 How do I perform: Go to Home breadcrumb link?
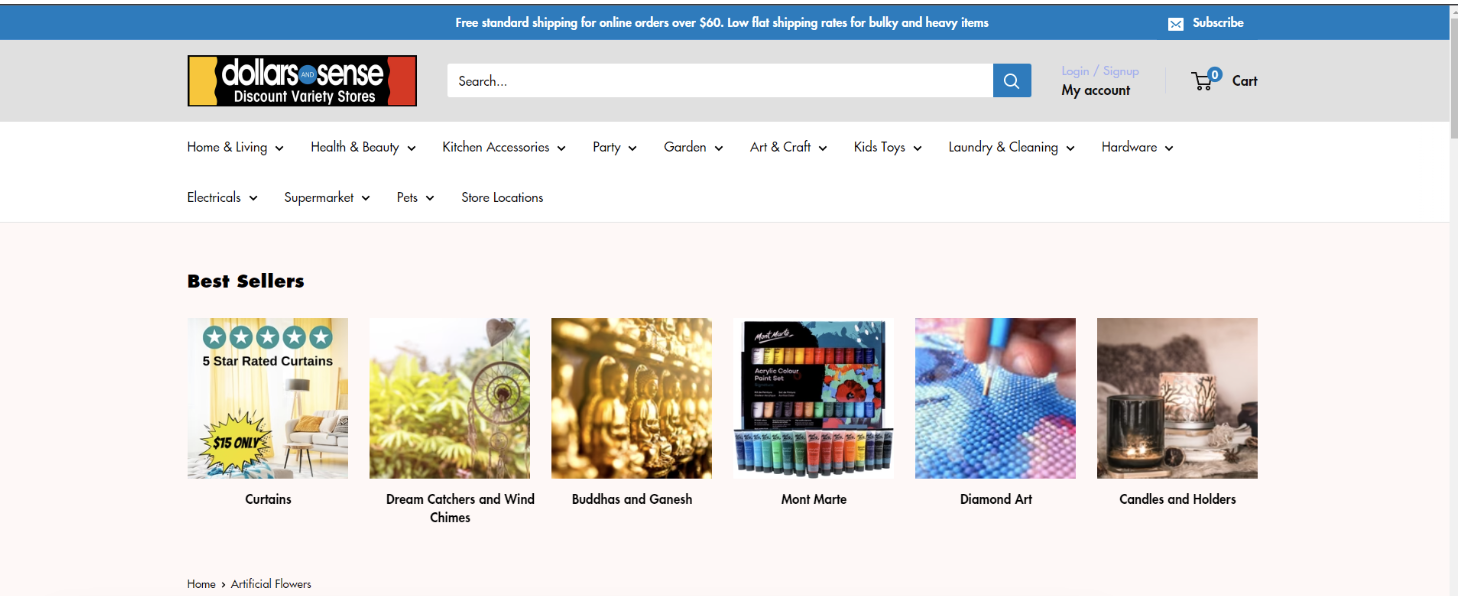201,584
